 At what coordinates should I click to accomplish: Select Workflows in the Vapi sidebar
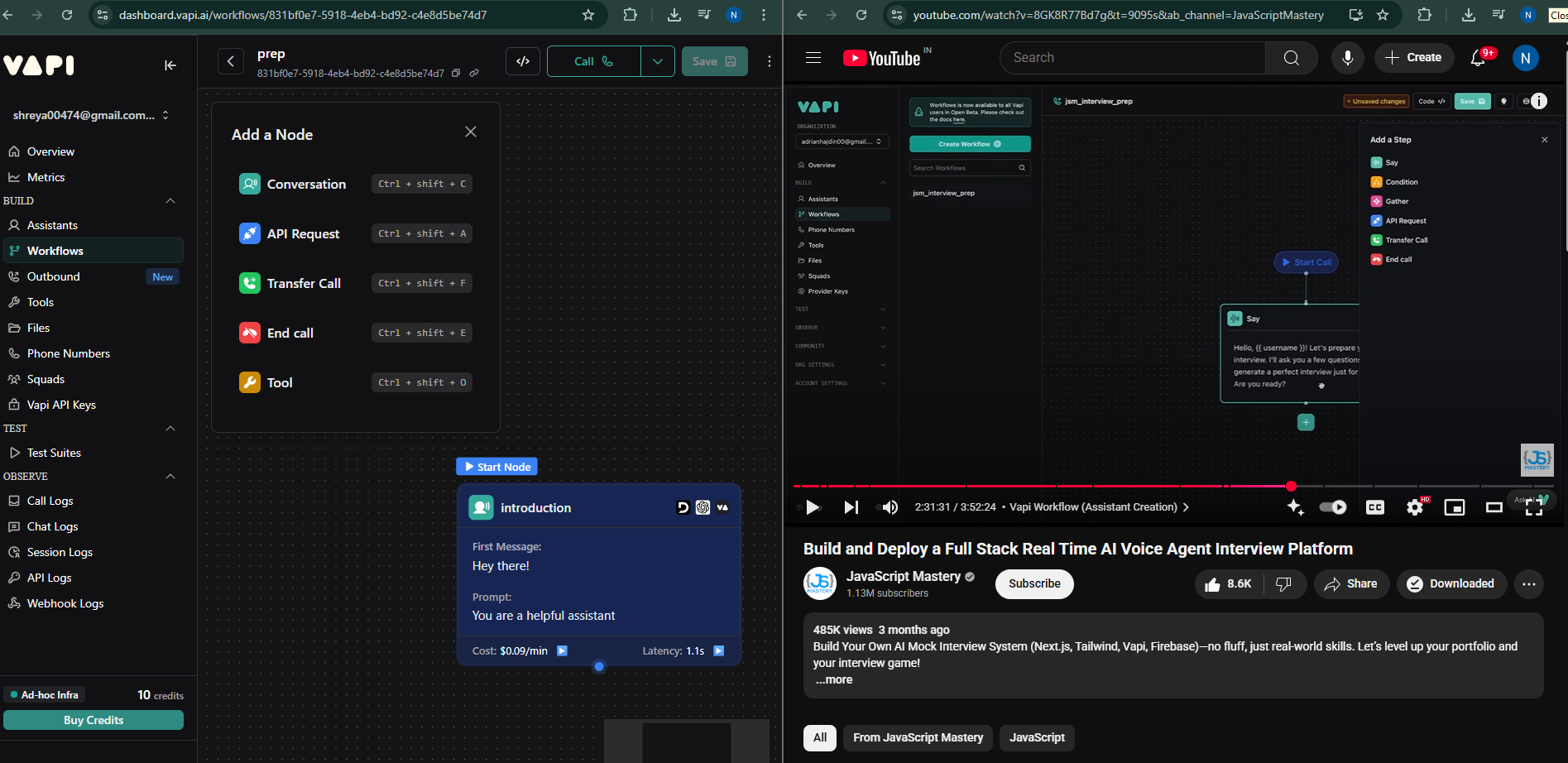(57, 251)
